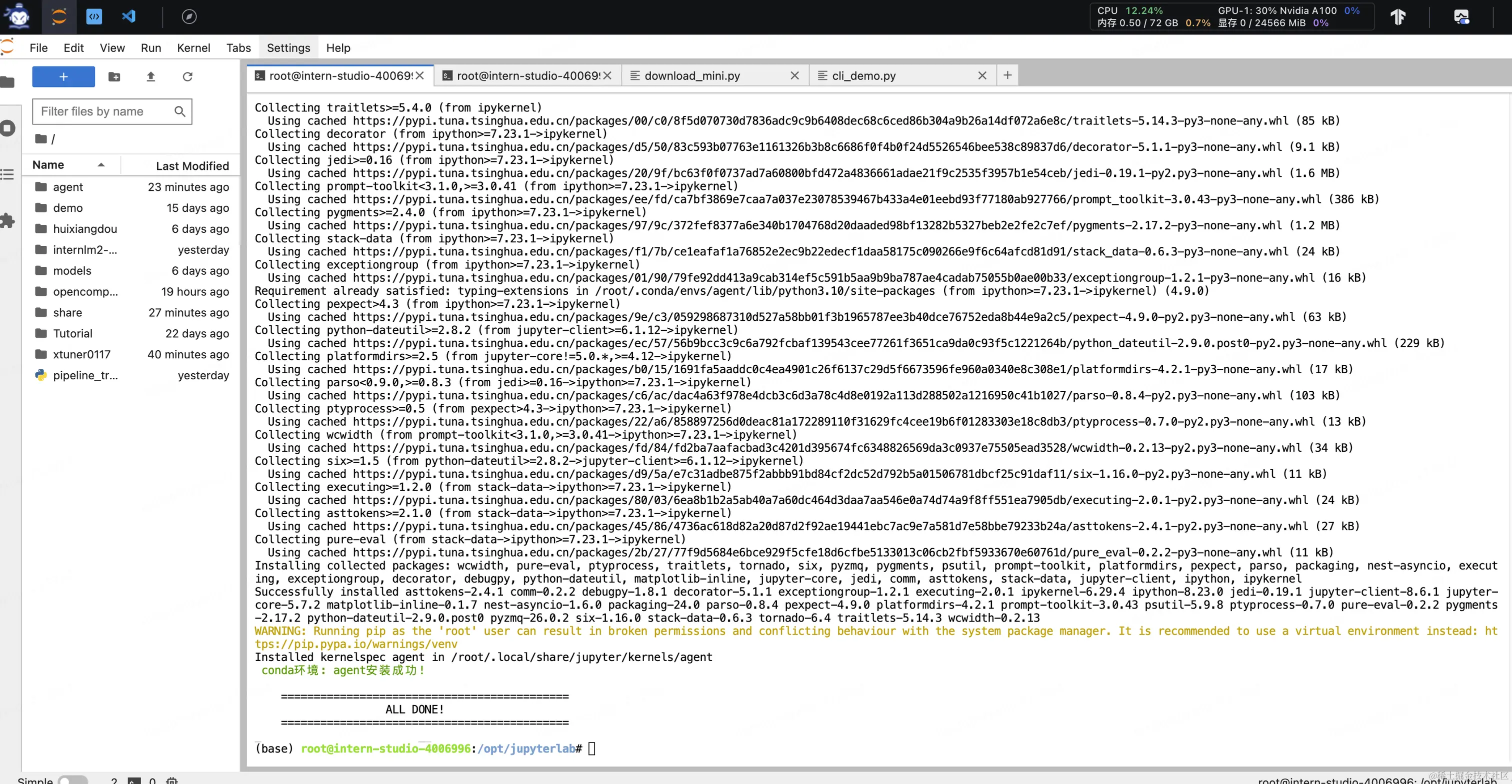Open the Settings menu

tap(288, 48)
